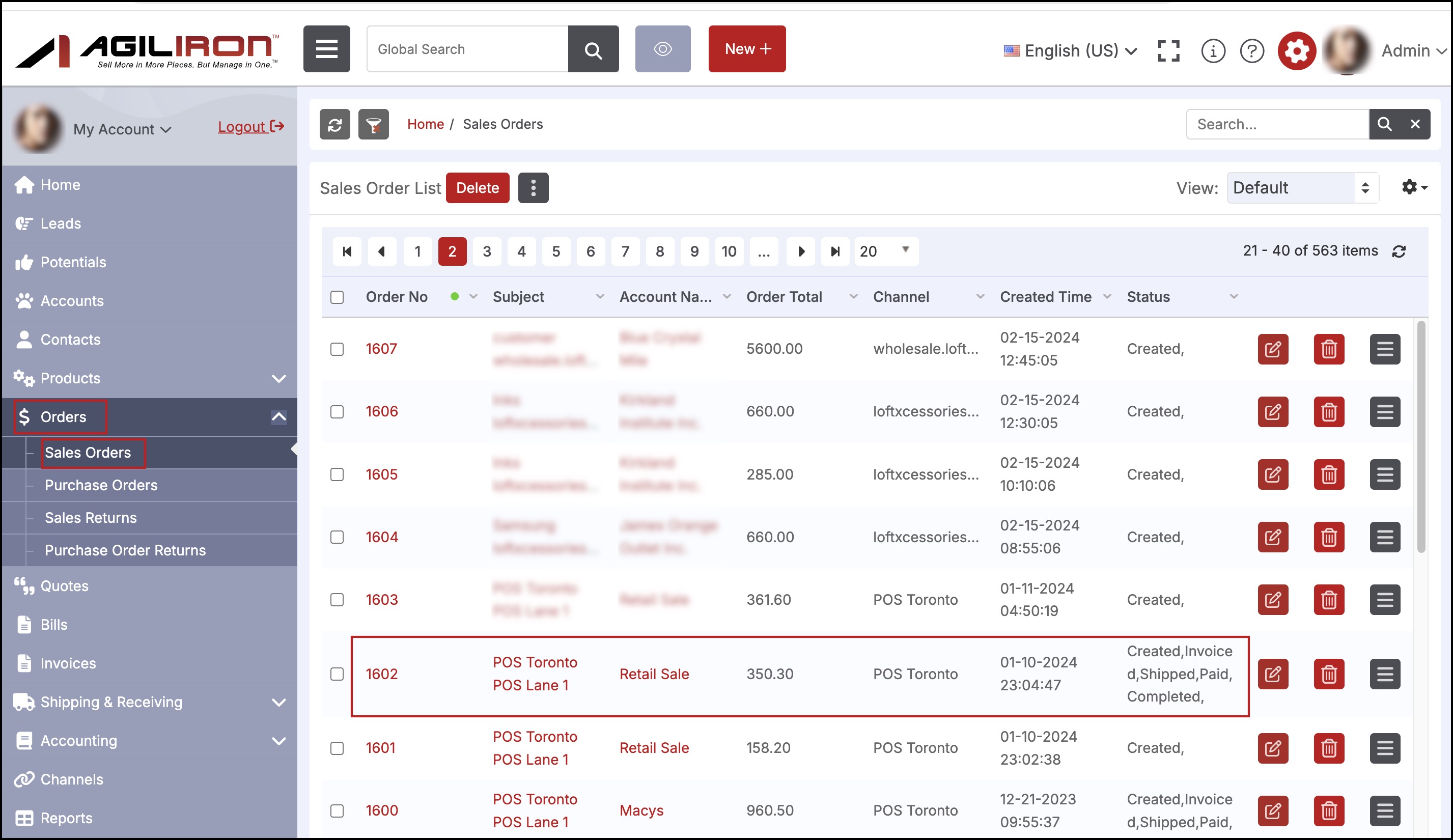Toggle the select-all checkbox in the header

click(337, 297)
